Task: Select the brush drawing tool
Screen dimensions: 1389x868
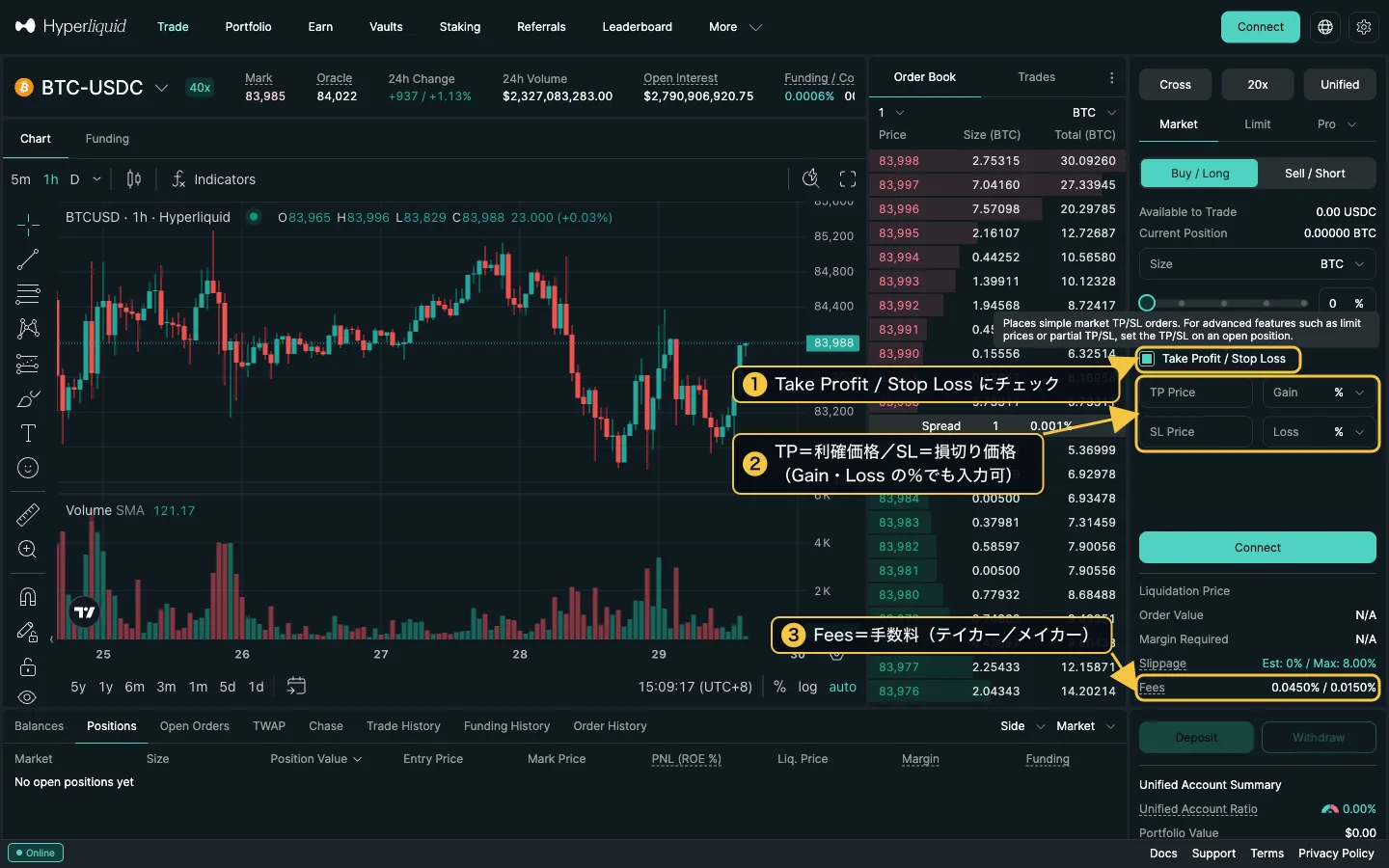Action: [28, 398]
